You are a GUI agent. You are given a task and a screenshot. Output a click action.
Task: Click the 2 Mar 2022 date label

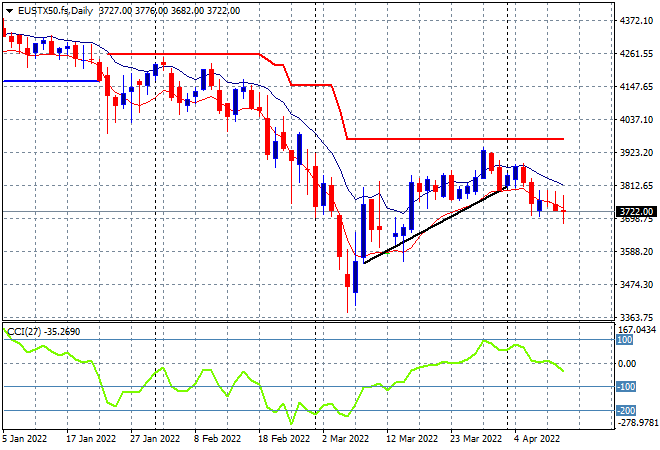pyautogui.click(x=346, y=439)
